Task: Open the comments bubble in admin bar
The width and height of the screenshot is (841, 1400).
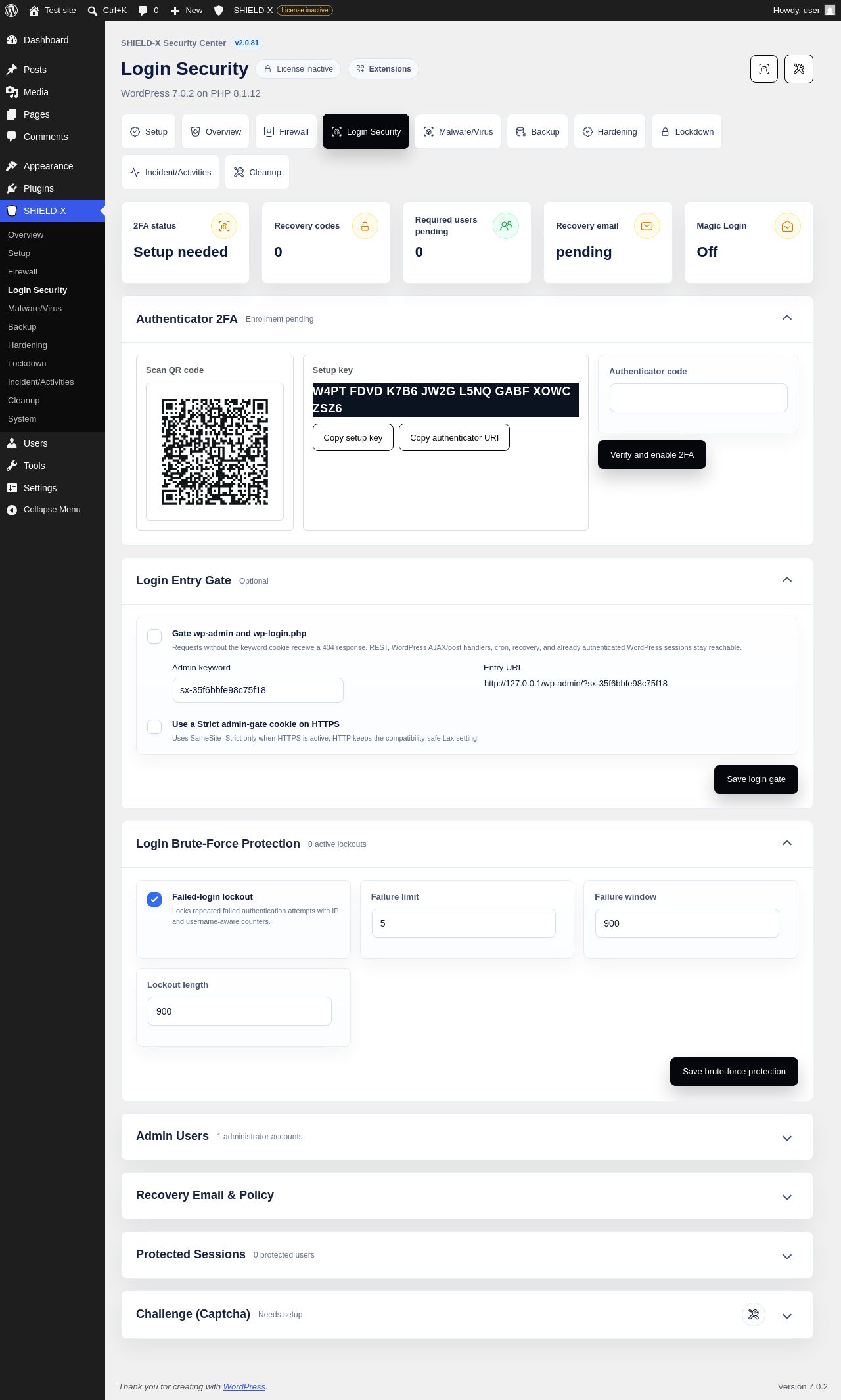Action: (143, 11)
